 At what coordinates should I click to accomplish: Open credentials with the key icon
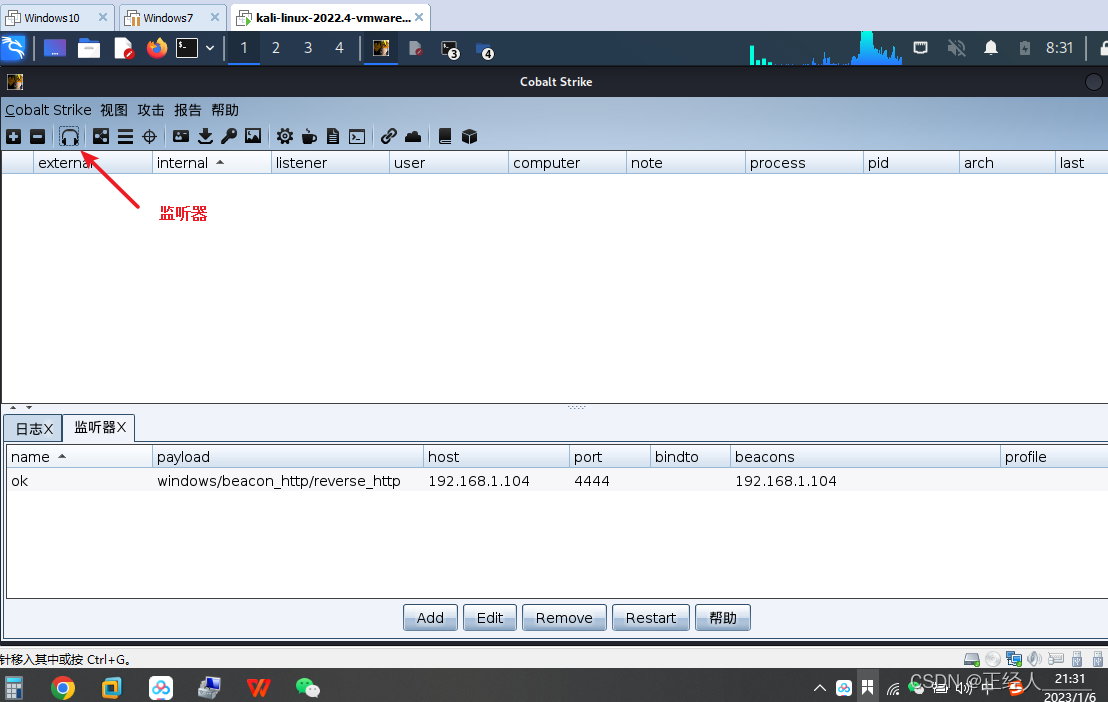click(229, 136)
